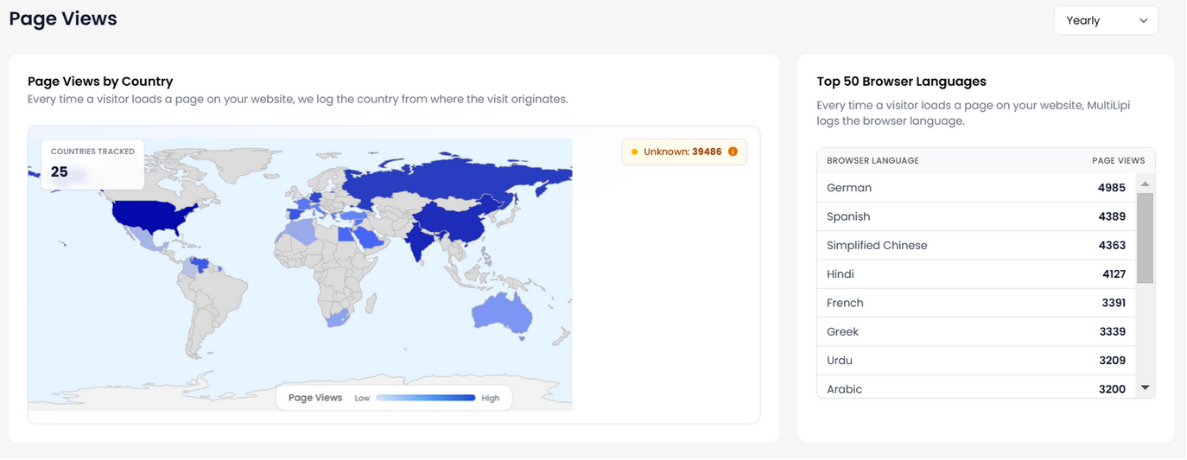
Task: Select the Spanish row
Action: (x=977, y=216)
